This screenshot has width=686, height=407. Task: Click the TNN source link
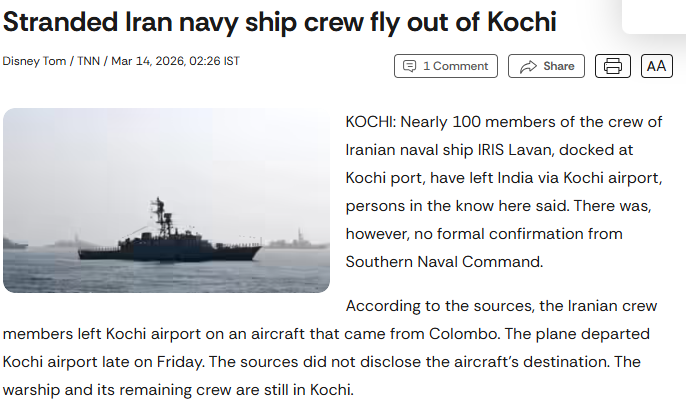[x=88, y=61]
